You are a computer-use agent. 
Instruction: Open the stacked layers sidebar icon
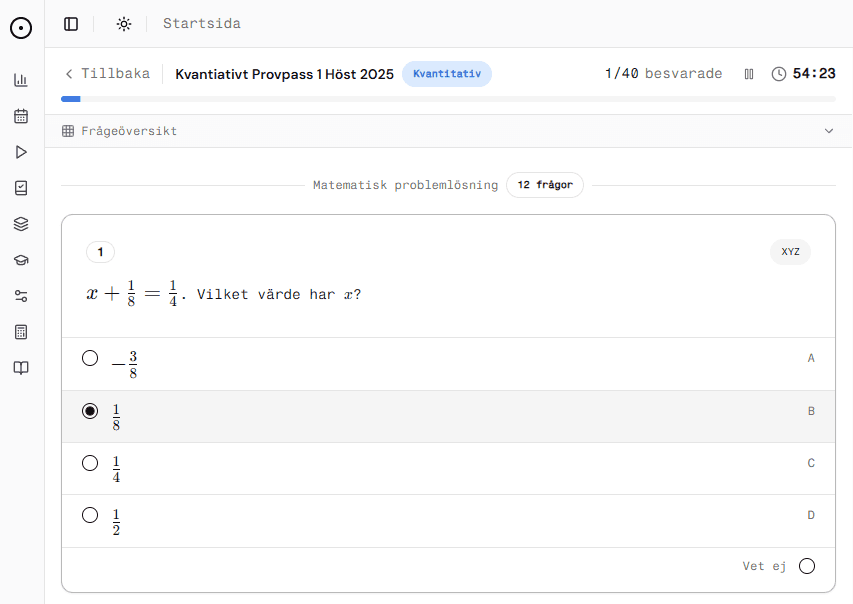pyautogui.click(x=21, y=224)
